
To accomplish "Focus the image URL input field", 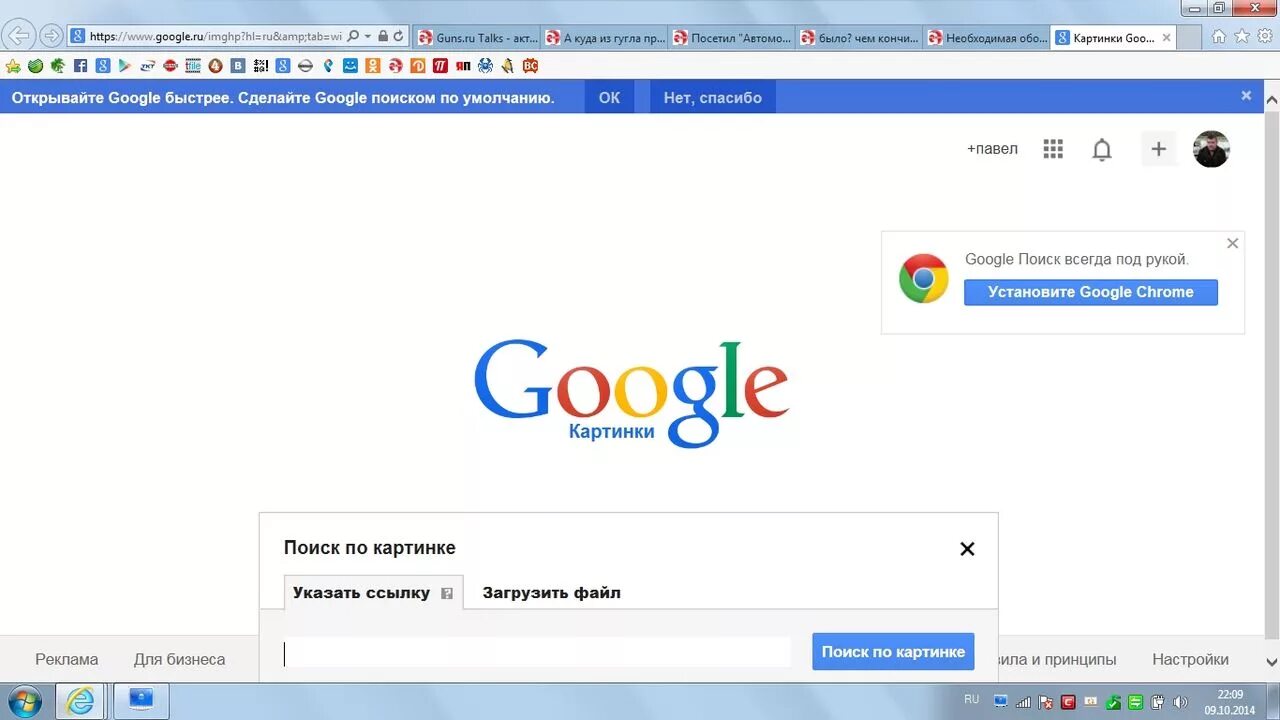I will coord(536,653).
